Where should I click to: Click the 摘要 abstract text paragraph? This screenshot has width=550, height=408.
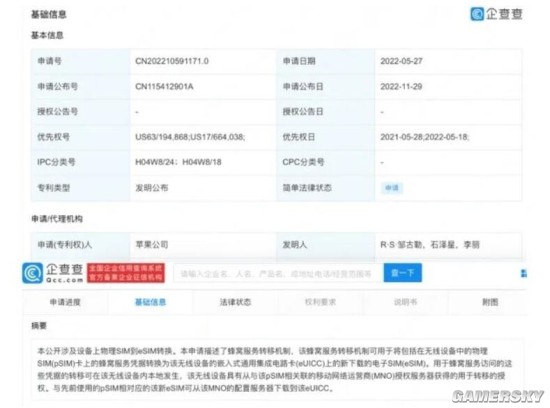pyautogui.click(x=274, y=369)
